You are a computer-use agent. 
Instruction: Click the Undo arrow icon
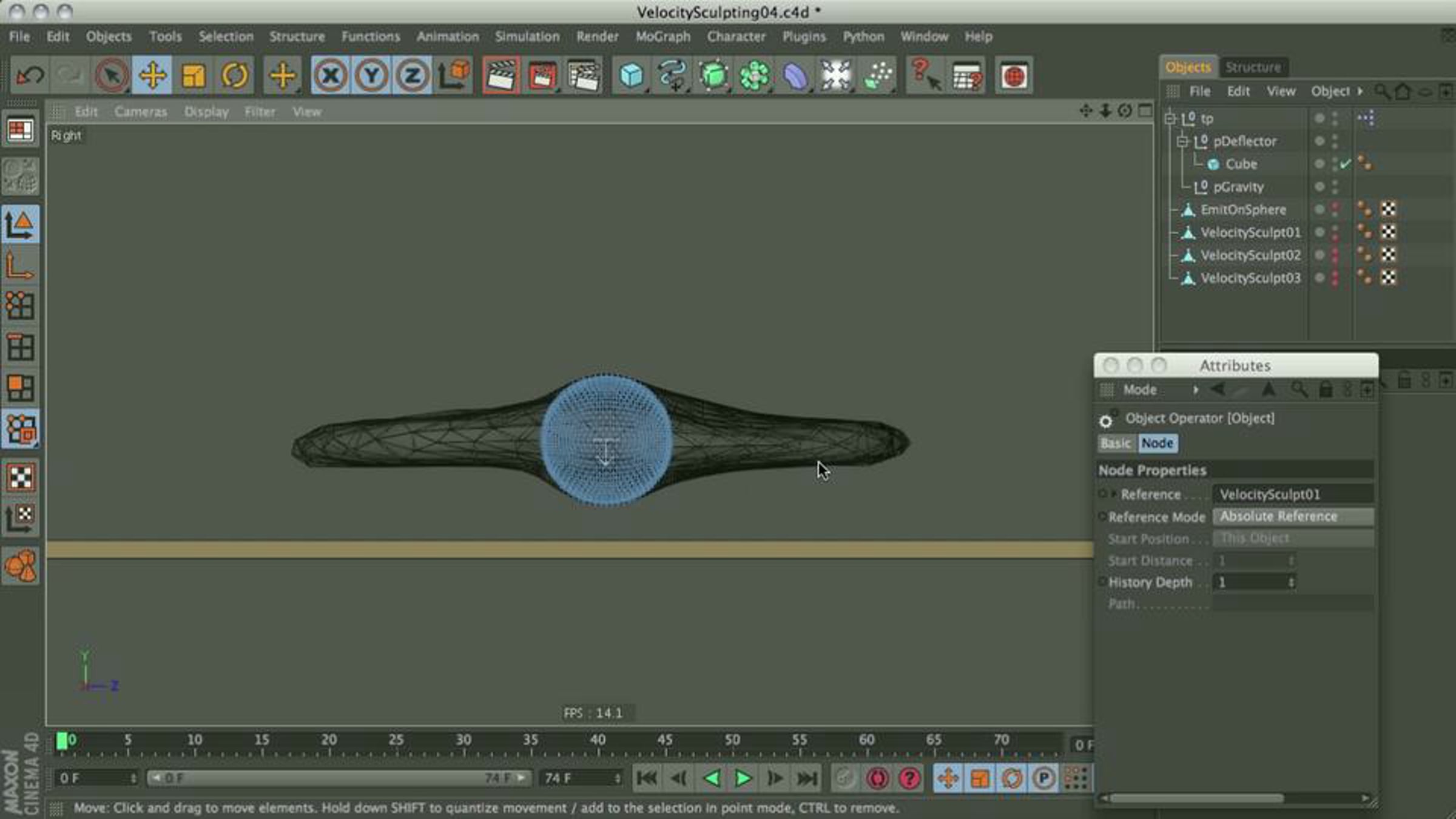coord(30,76)
